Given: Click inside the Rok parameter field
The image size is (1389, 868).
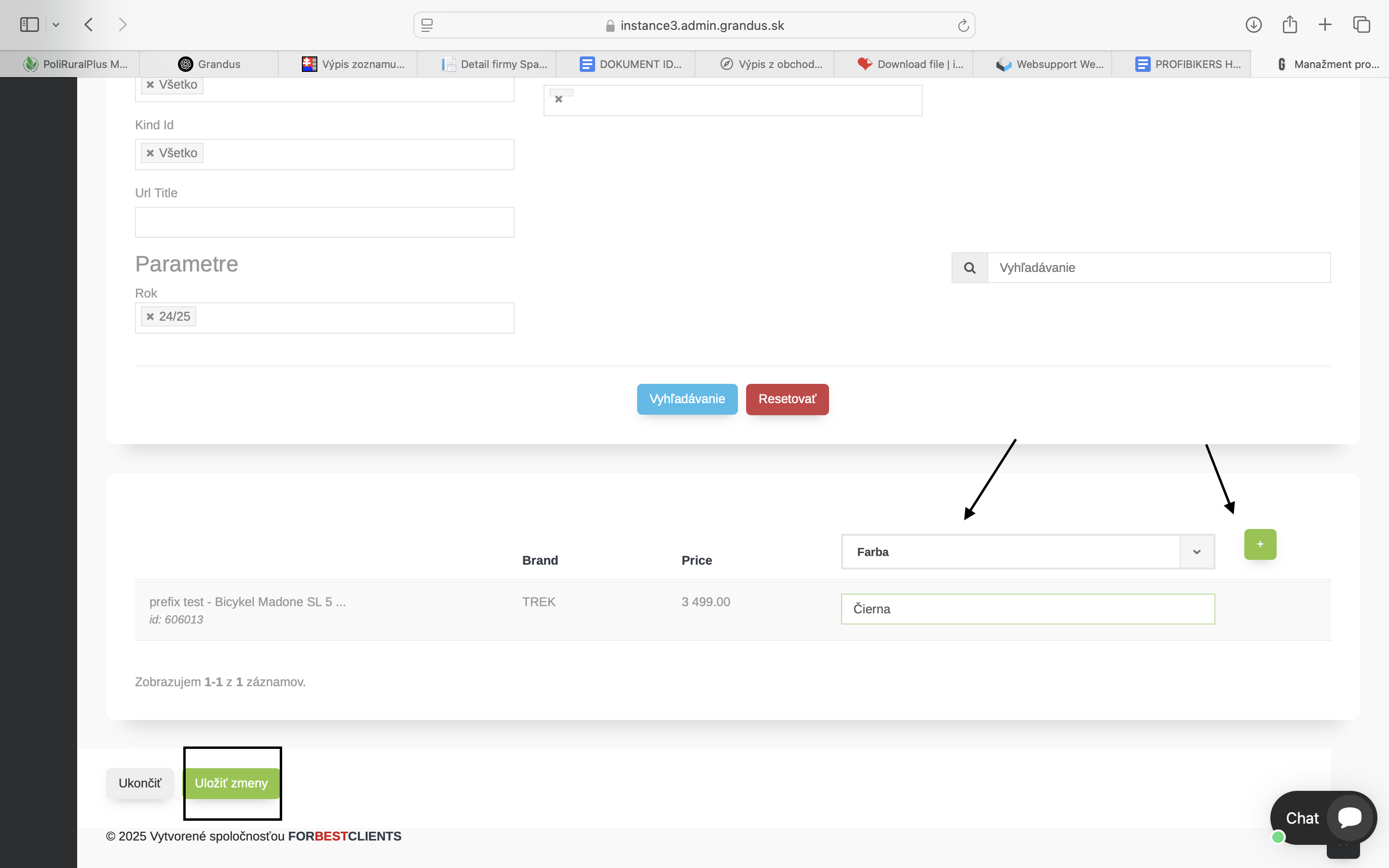Looking at the screenshot, I should [324, 318].
